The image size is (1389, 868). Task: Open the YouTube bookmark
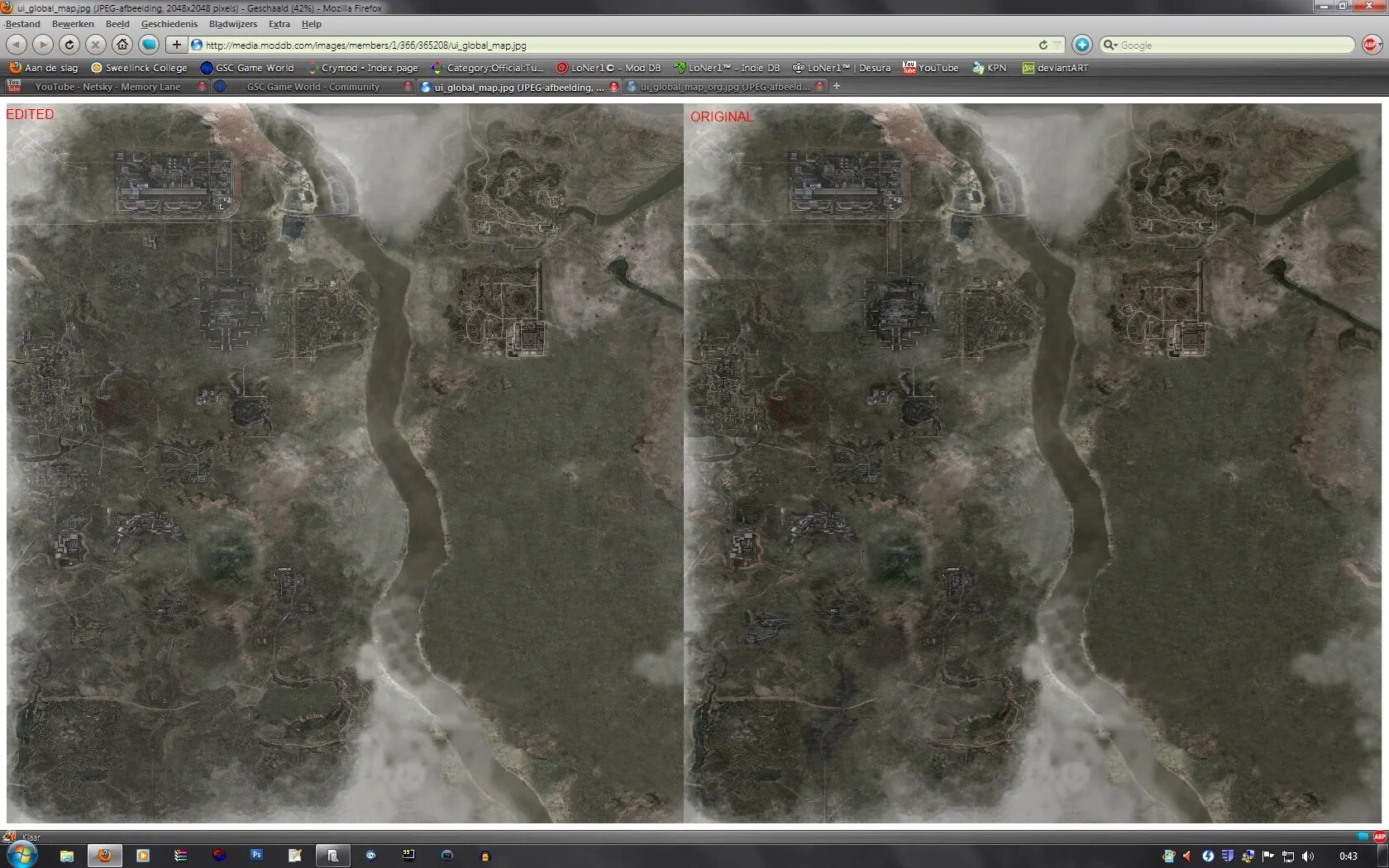931,68
